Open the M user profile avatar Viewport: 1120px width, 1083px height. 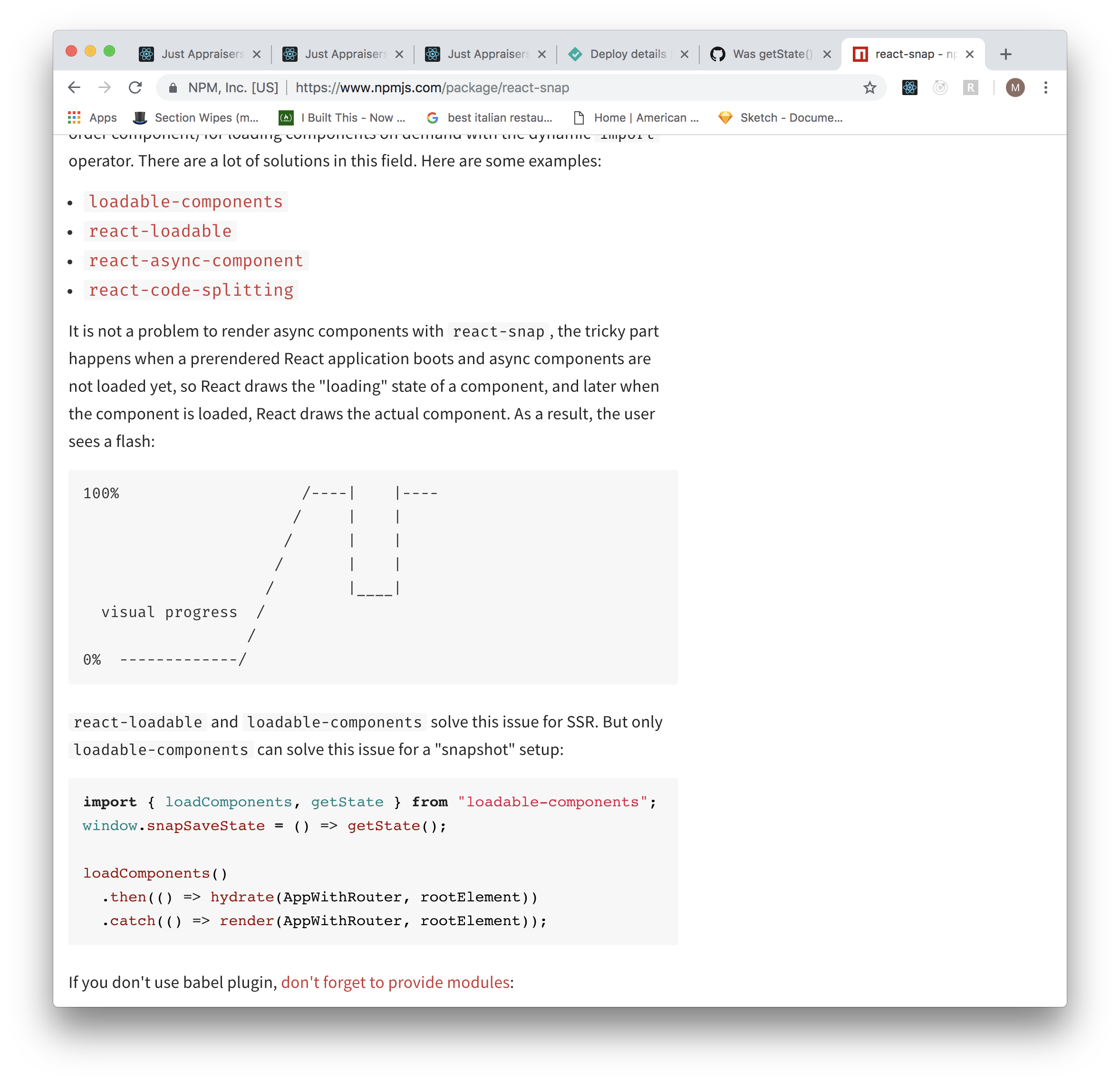[x=1015, y=87]
